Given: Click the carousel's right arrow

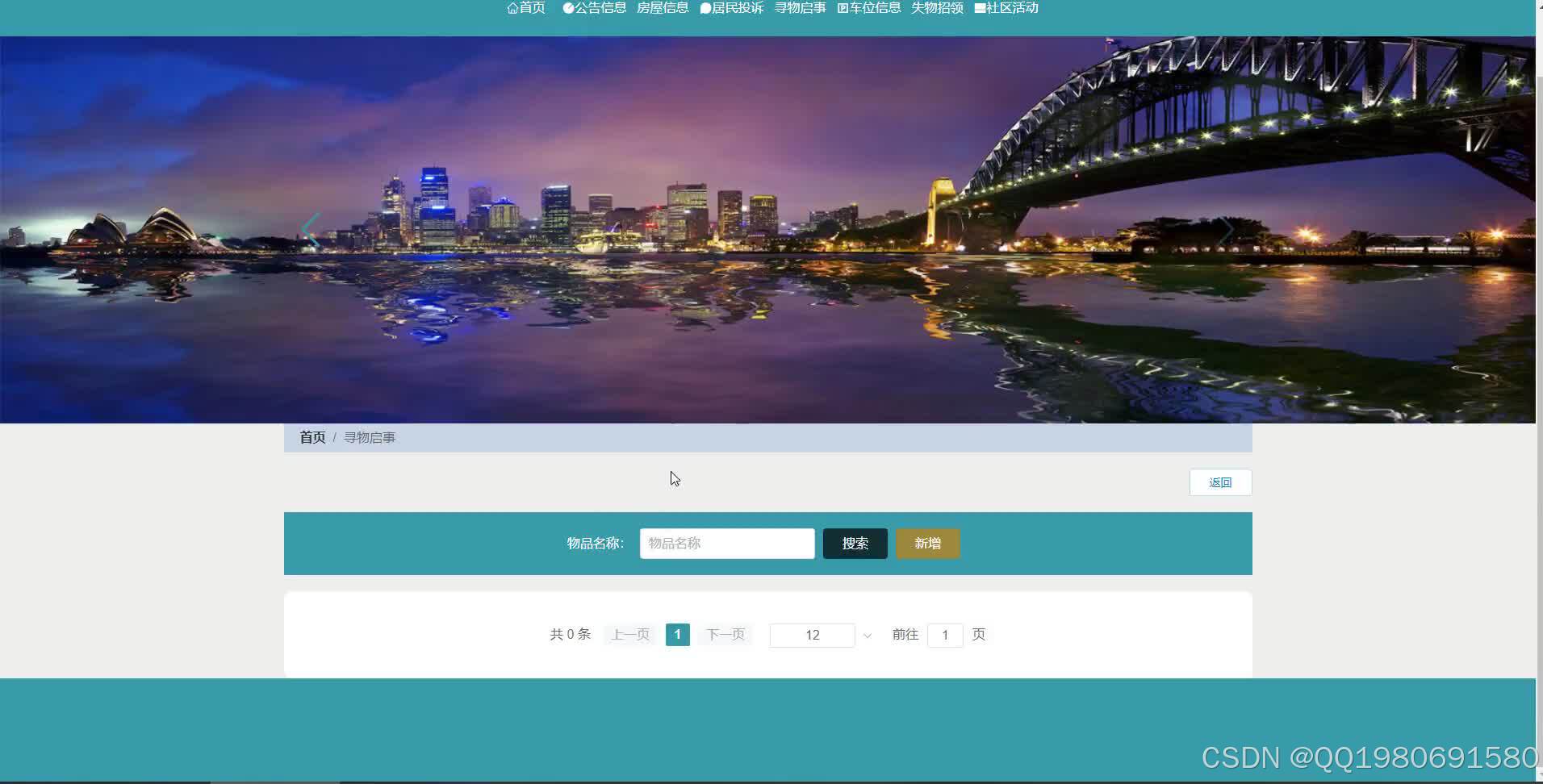Looking at the screenshot, I should 1227,229.
